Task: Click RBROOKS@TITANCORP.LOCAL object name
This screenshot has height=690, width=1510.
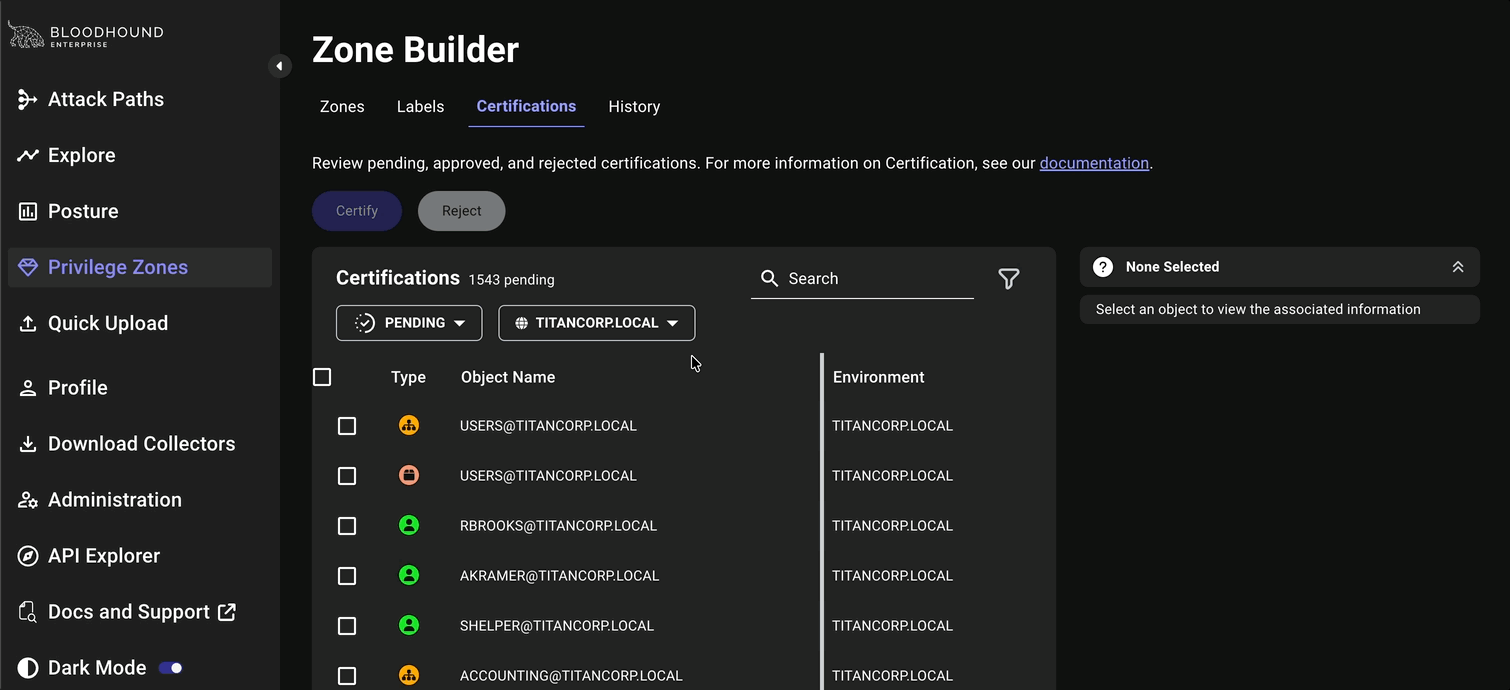Action: click(x=558, y=526)
